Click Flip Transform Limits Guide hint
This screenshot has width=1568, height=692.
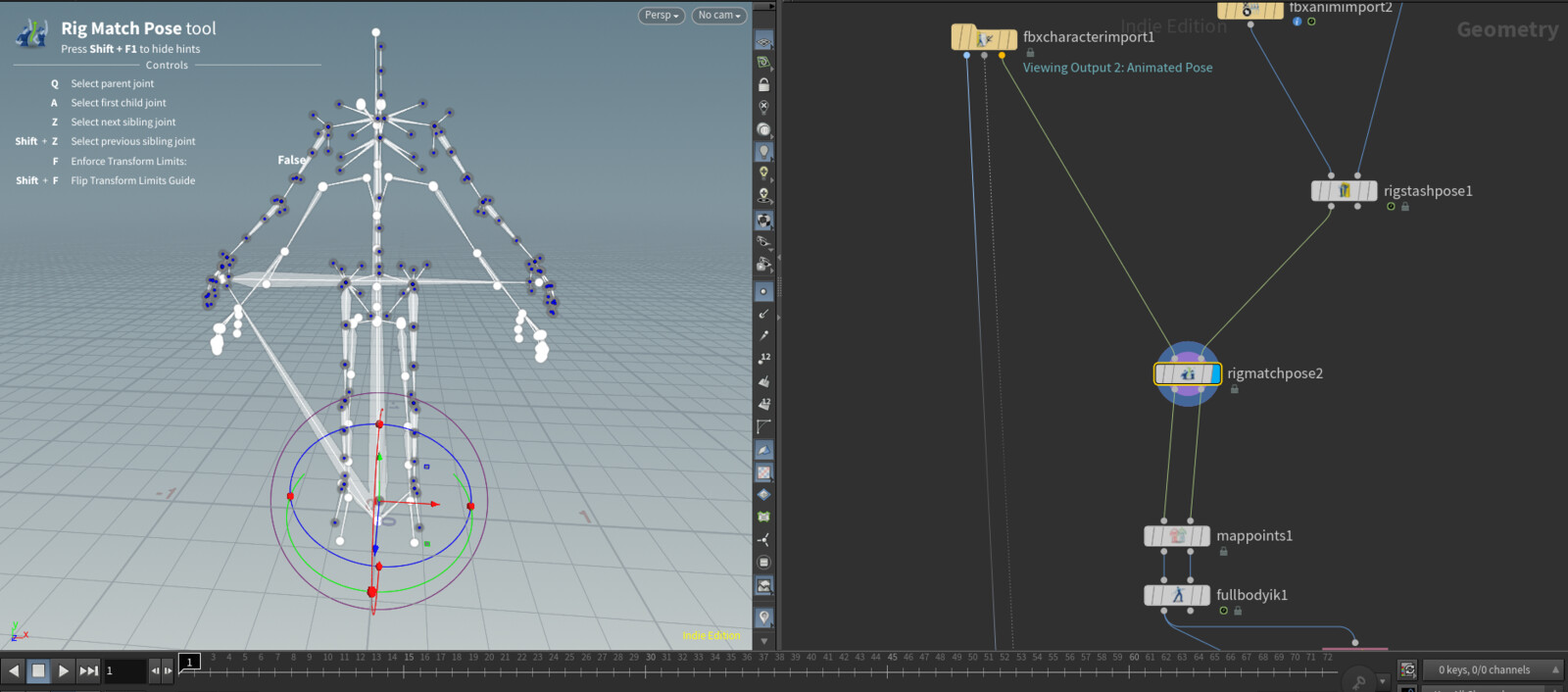click(x=132, y=180)
